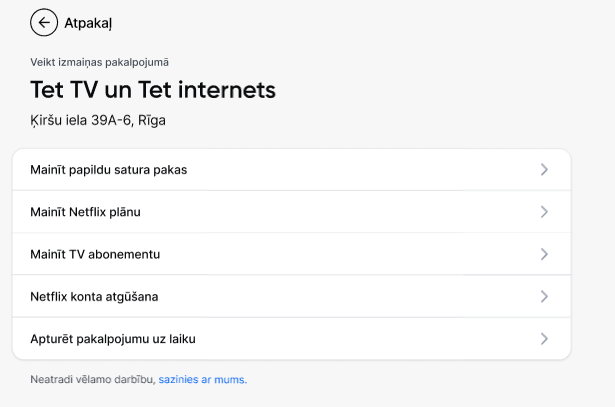615x407 pixels.
Task: Select Apturēt pakalpojumu uz laiku label
Action: pos(113,339)
